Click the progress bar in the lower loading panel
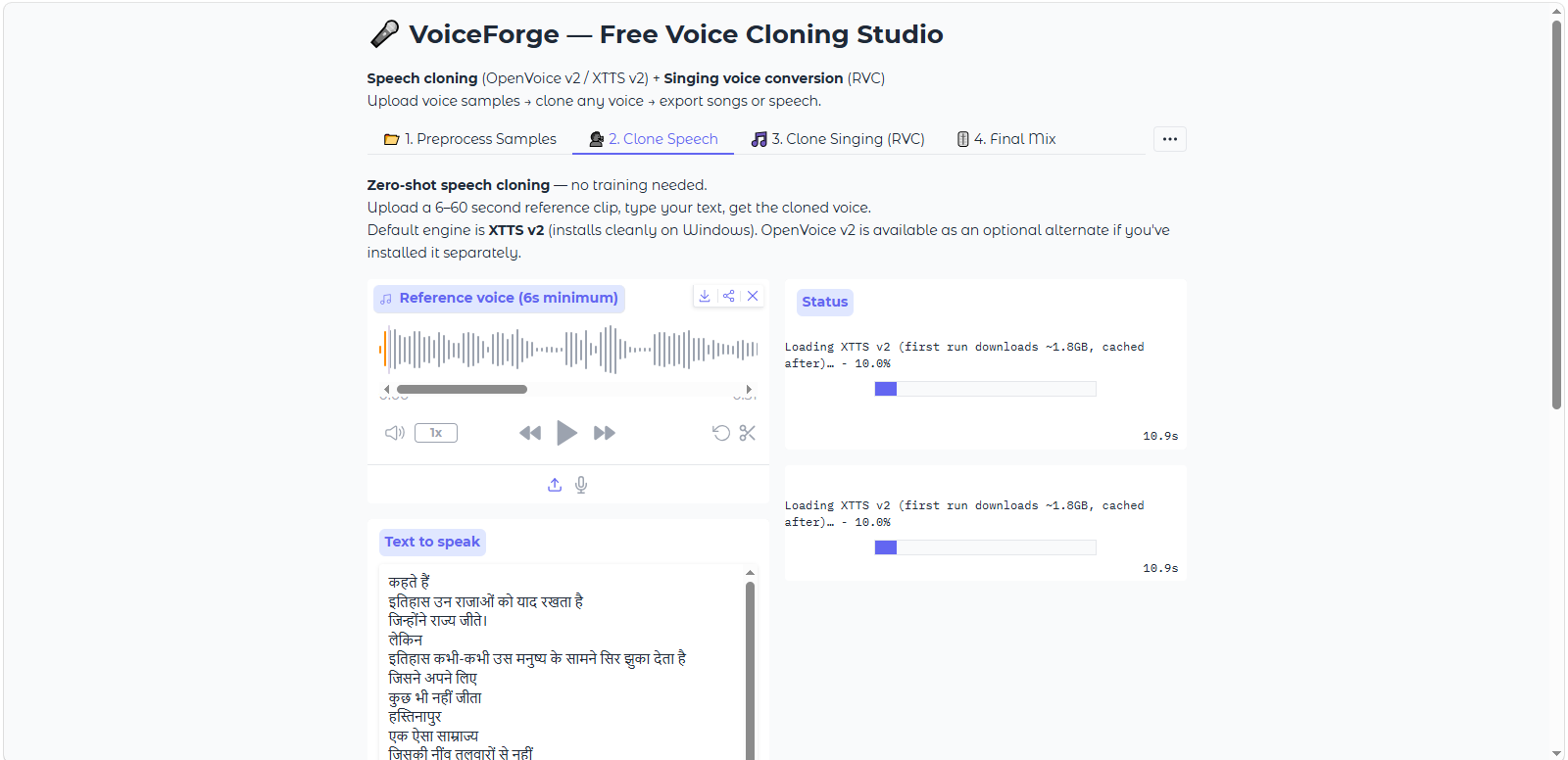This screenshot has height=760, width=1568. coord(985,547)
